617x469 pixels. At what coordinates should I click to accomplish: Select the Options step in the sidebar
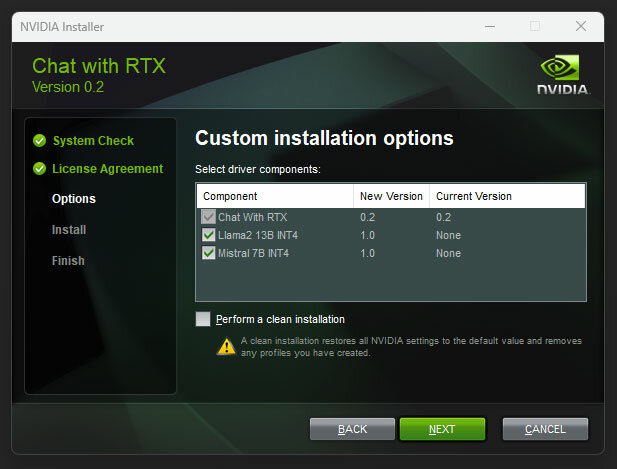click(74, 199)
